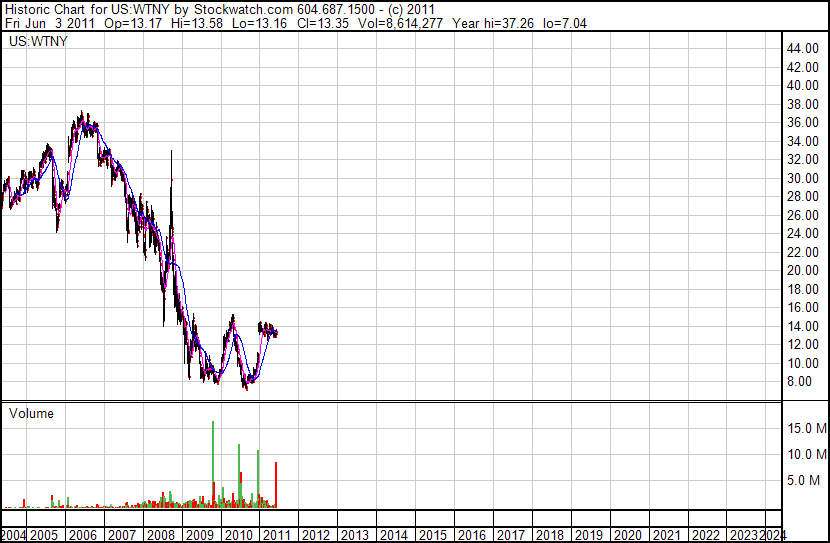
Task: Select the 2011 year marker on the time axis
Action: (276, 535)
